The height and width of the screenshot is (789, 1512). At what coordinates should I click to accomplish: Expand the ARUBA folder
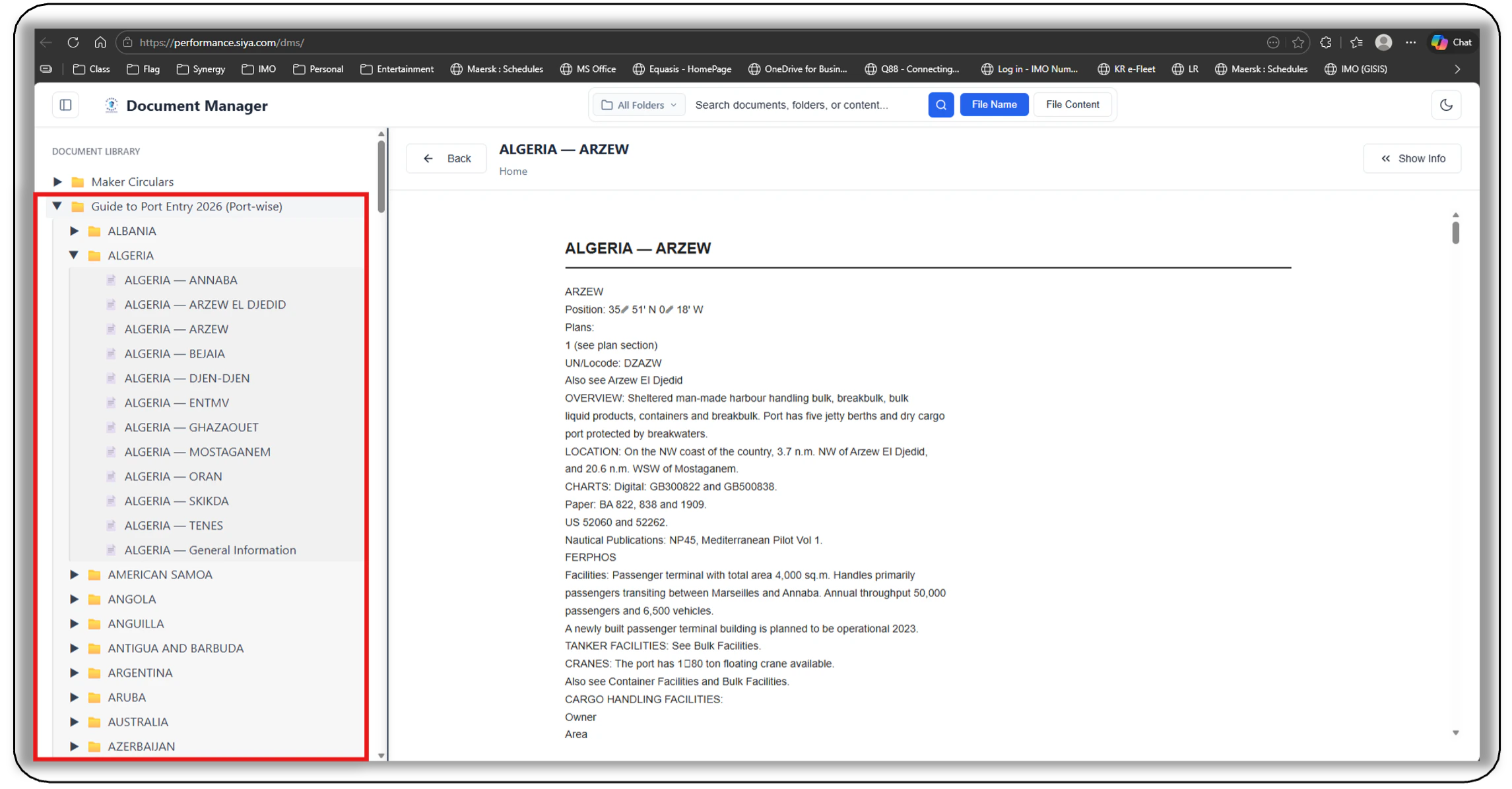(74, 697)
